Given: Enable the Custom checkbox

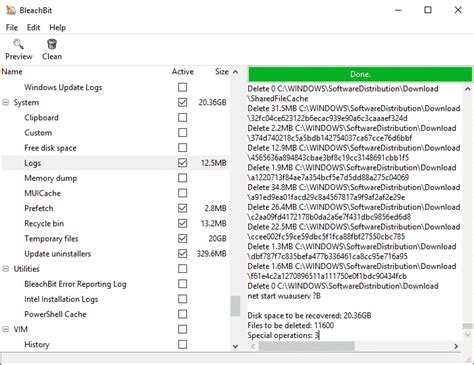Looking at the screenshot, I should coord(182,133).
